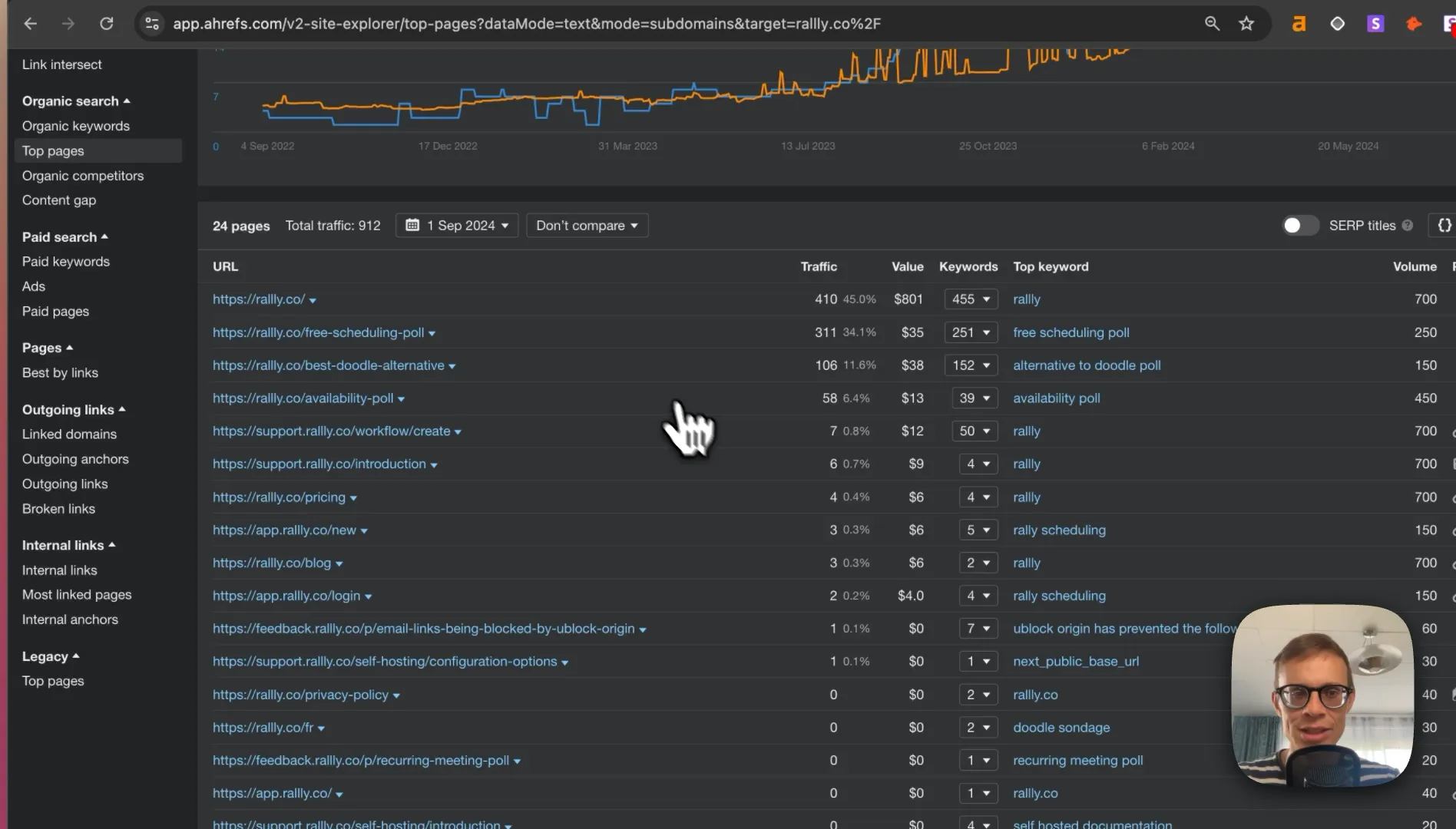Click the browser address bar URL
This screenshot has height=829, width=1456.
(527, 24)
